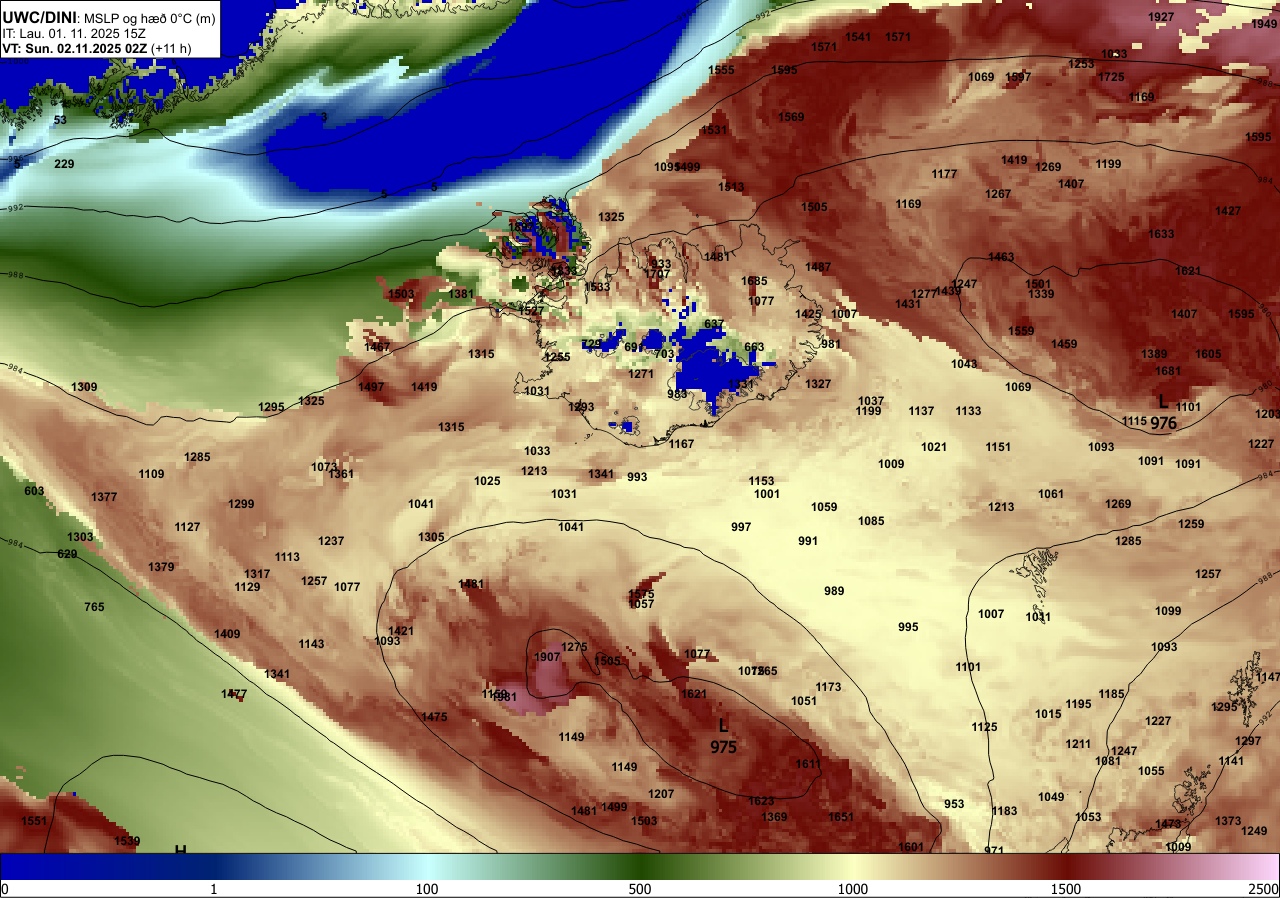Click the height value 1055
Viewport: 1280px width, 898px height.
coord(1151,771)
